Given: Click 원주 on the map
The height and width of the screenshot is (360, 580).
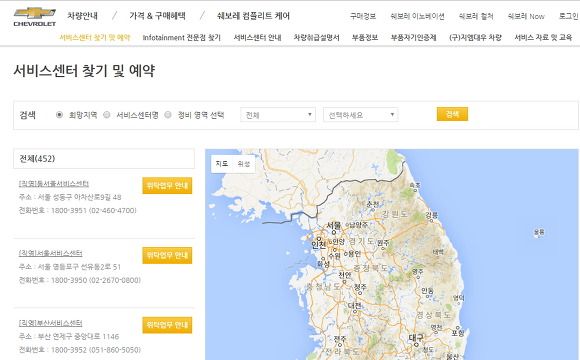Looking at the screenshot, I should coord(383,243).
